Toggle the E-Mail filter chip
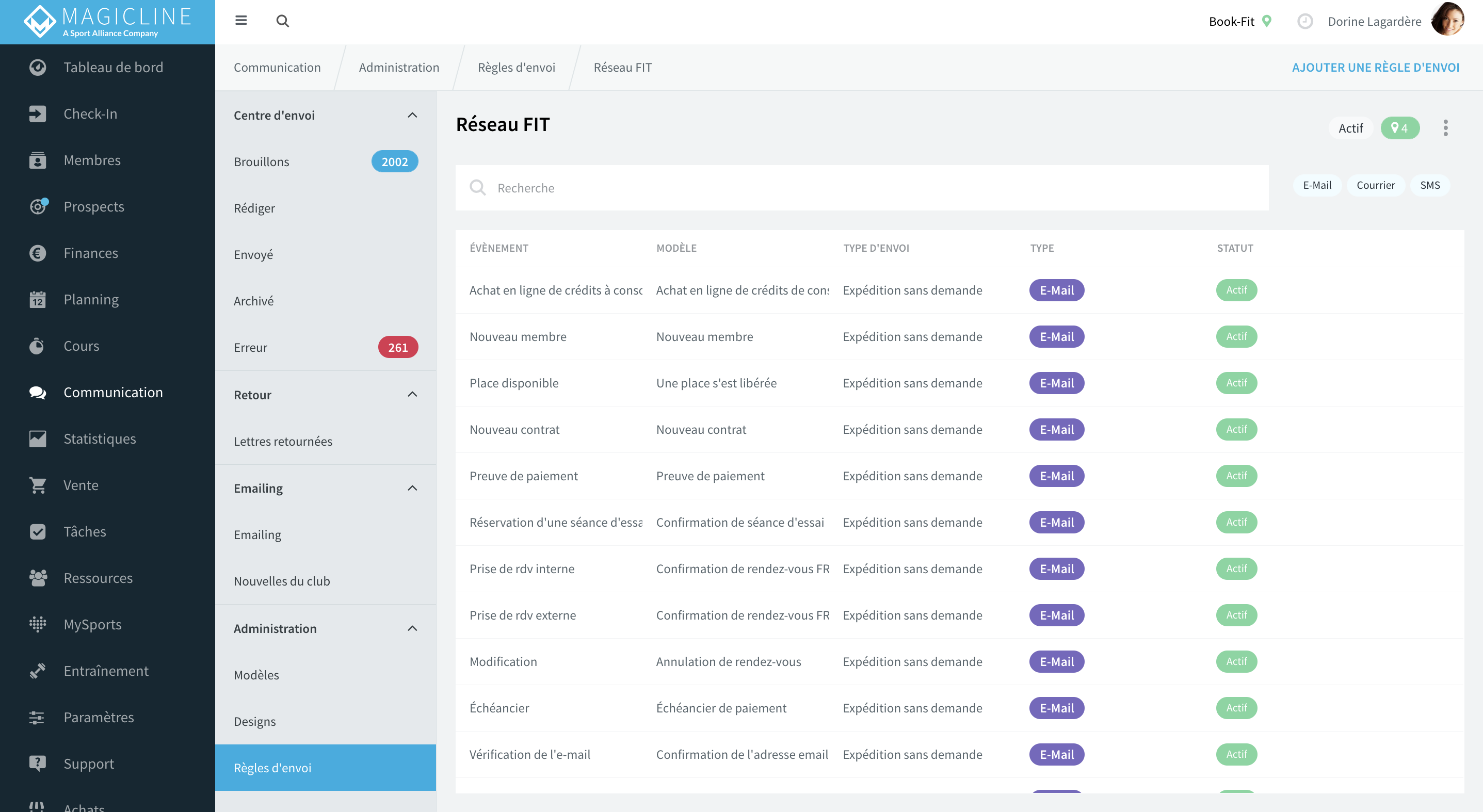Screen dimensions: 1483x812 pyautogui.click(x=1317, y=185)
